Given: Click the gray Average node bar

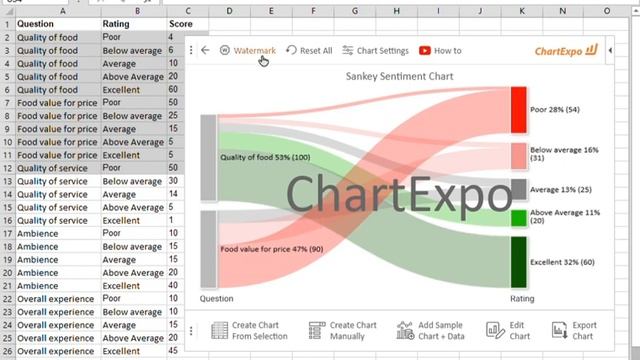Looking at the screenshot, I should point(518,189).
